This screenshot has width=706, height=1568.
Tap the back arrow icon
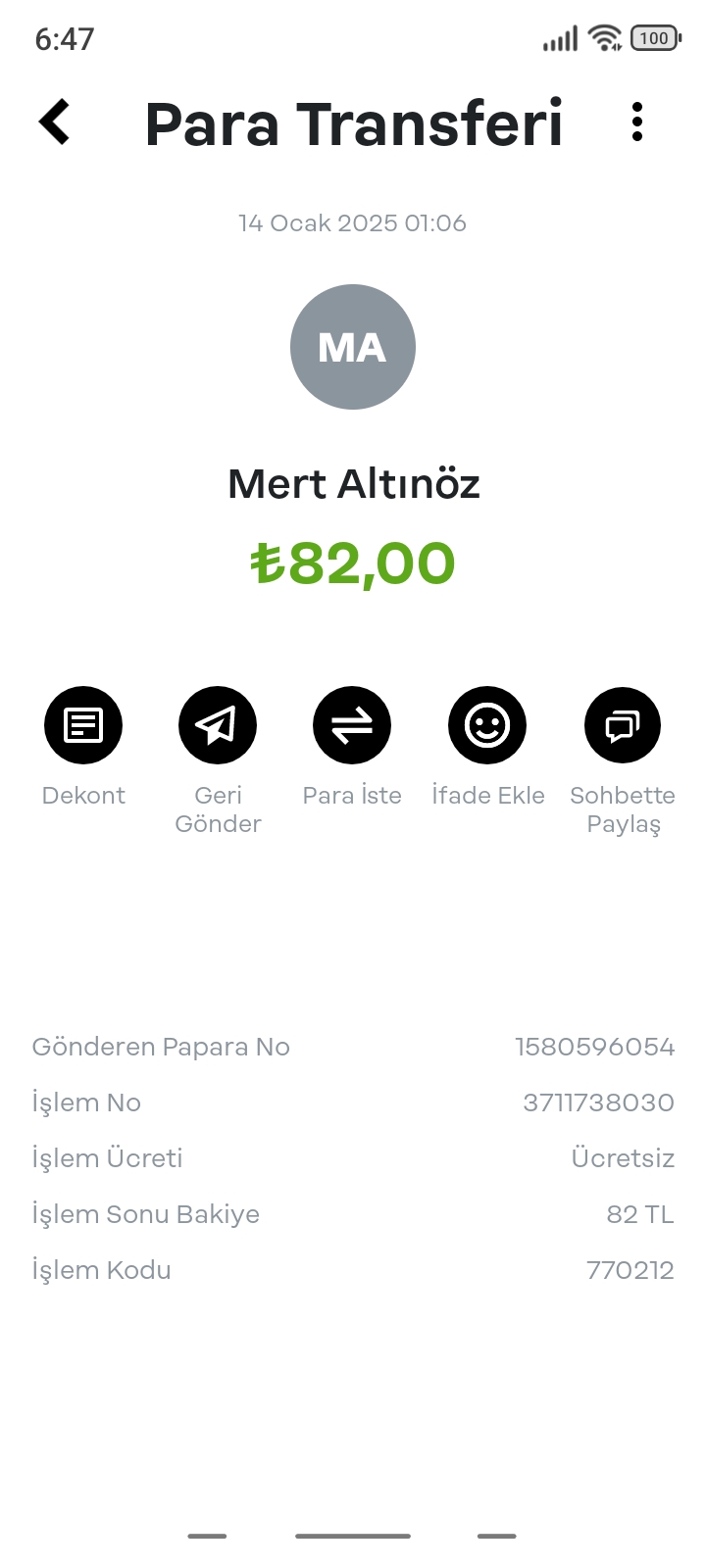click(x=55, y=122)
